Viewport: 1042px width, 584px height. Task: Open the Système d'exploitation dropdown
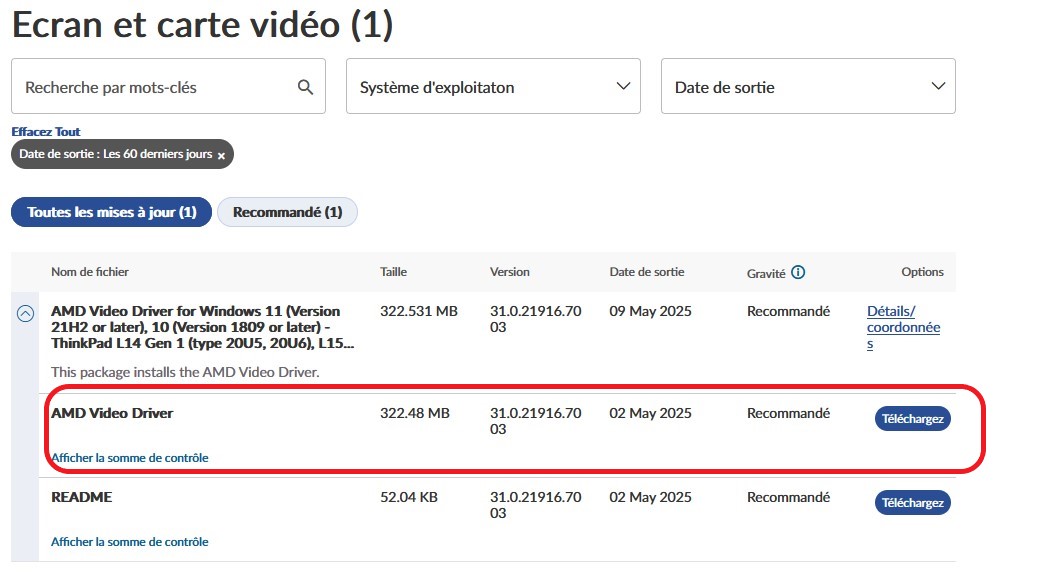click(493, 86)
